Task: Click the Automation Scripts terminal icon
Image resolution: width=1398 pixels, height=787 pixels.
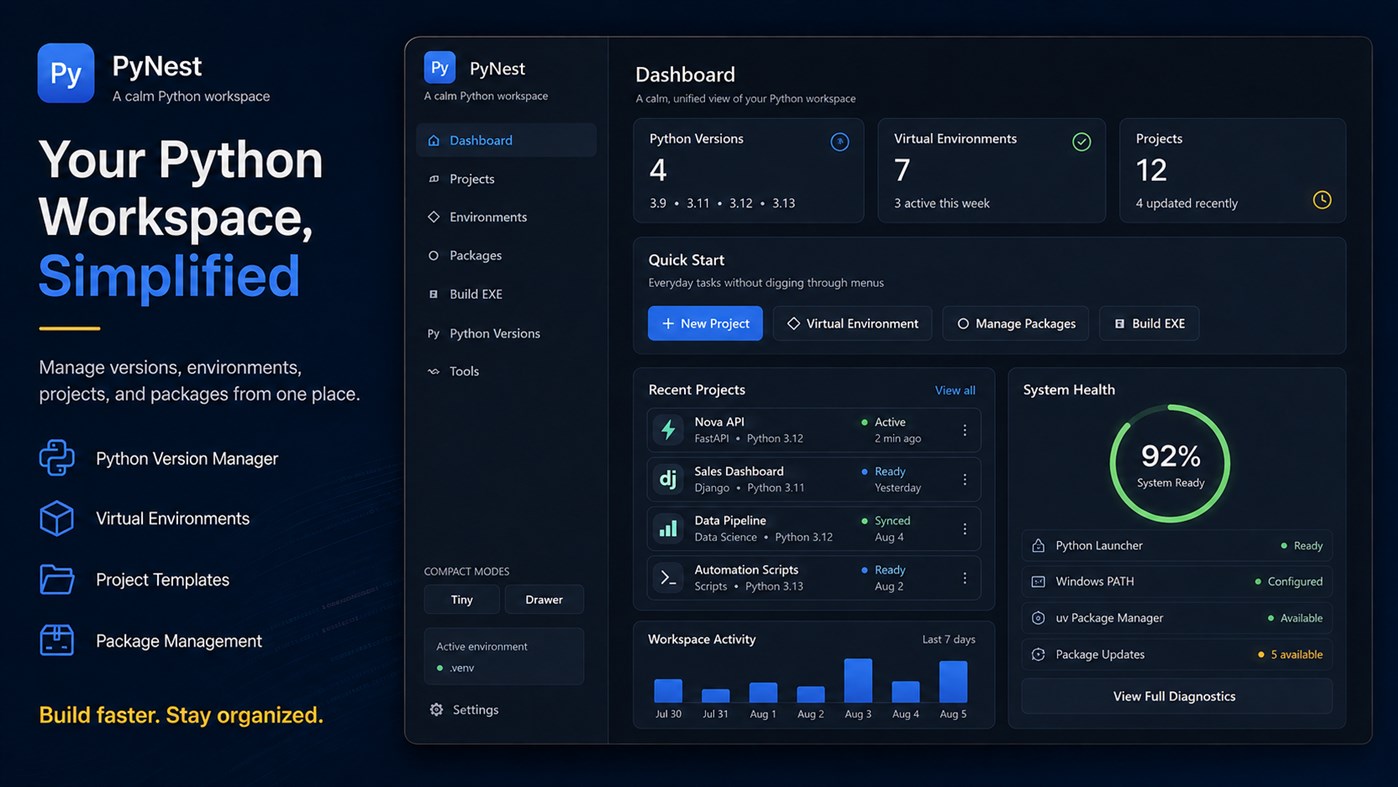Action: [668, 577]
